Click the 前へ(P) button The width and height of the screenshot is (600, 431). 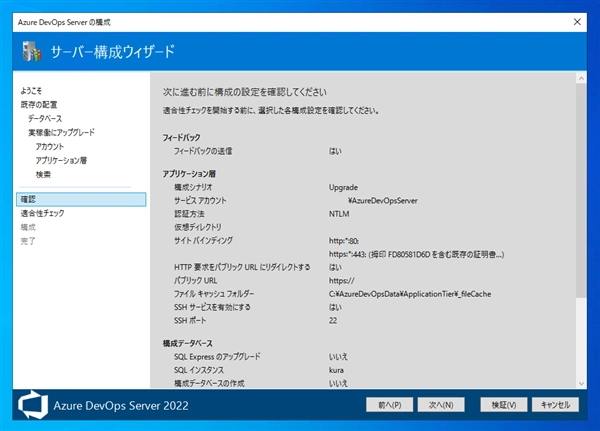pyautogui.click(x=390, y=405)
